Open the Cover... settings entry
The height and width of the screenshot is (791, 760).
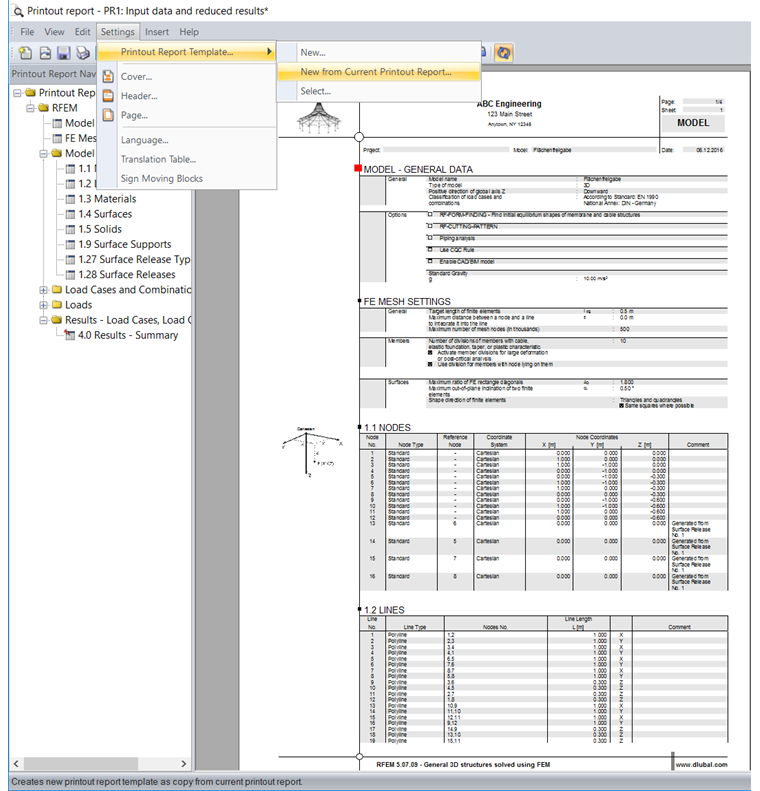pyautogui.click(x=187, y=77)
